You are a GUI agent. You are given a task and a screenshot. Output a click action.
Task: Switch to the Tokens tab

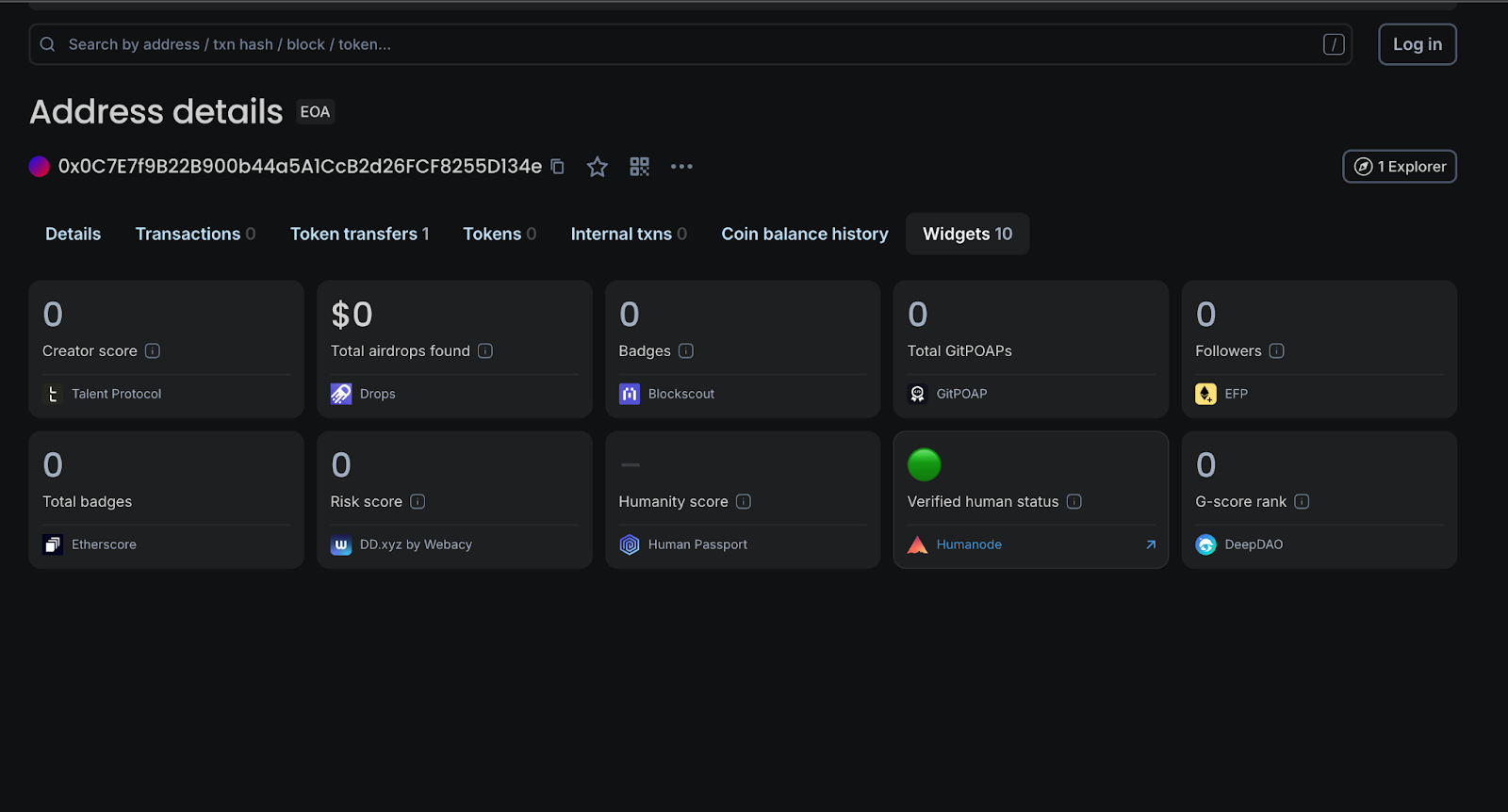point(500,234)
